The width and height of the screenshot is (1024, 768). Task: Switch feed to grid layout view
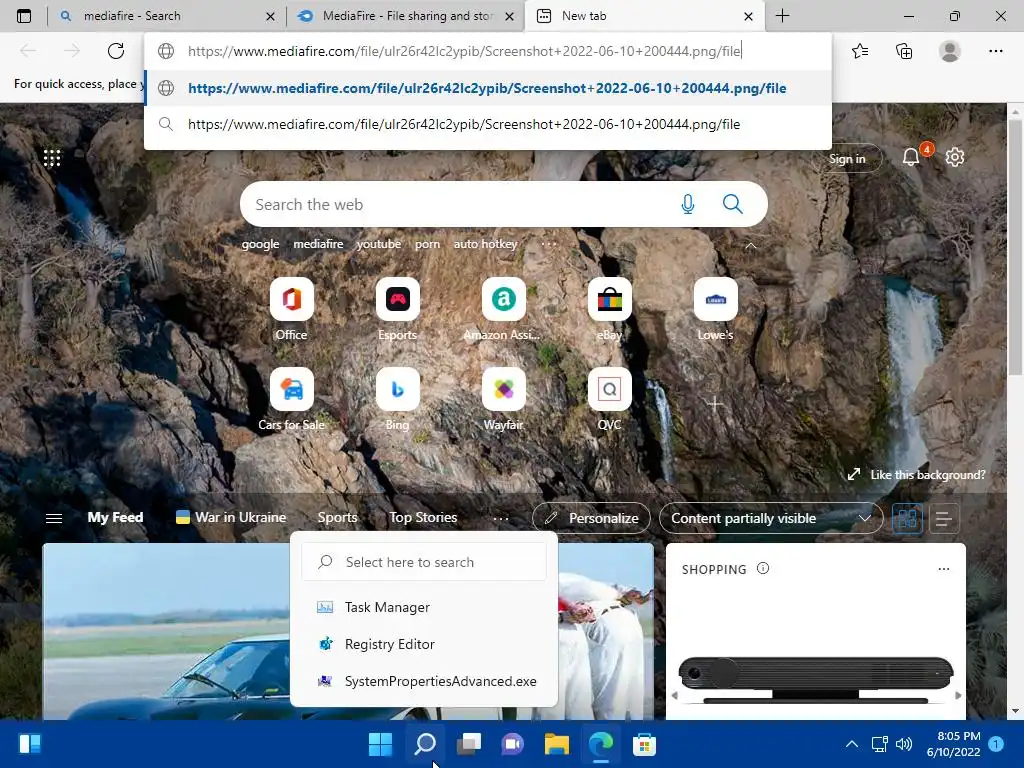tap(908, 519)
